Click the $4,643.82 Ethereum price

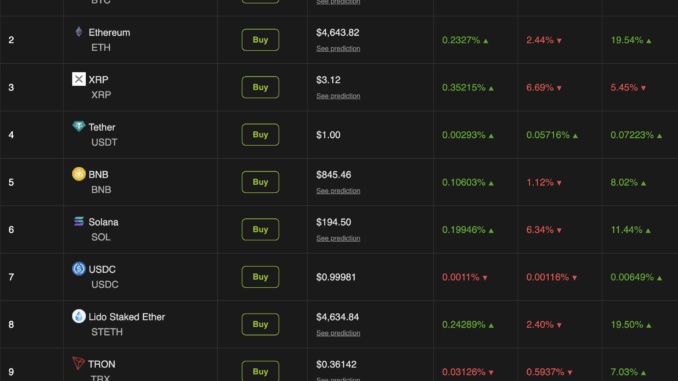coord(338,32)
